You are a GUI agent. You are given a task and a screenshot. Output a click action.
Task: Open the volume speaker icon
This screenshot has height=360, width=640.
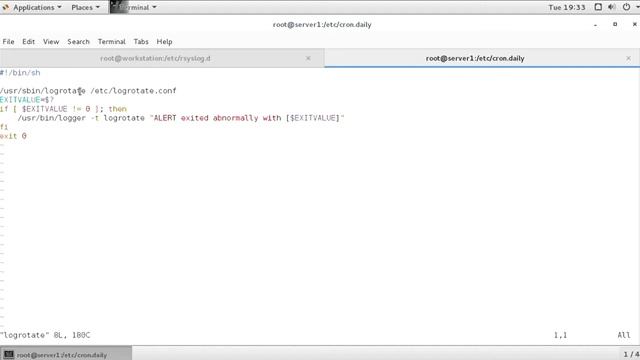coord(611,7)
